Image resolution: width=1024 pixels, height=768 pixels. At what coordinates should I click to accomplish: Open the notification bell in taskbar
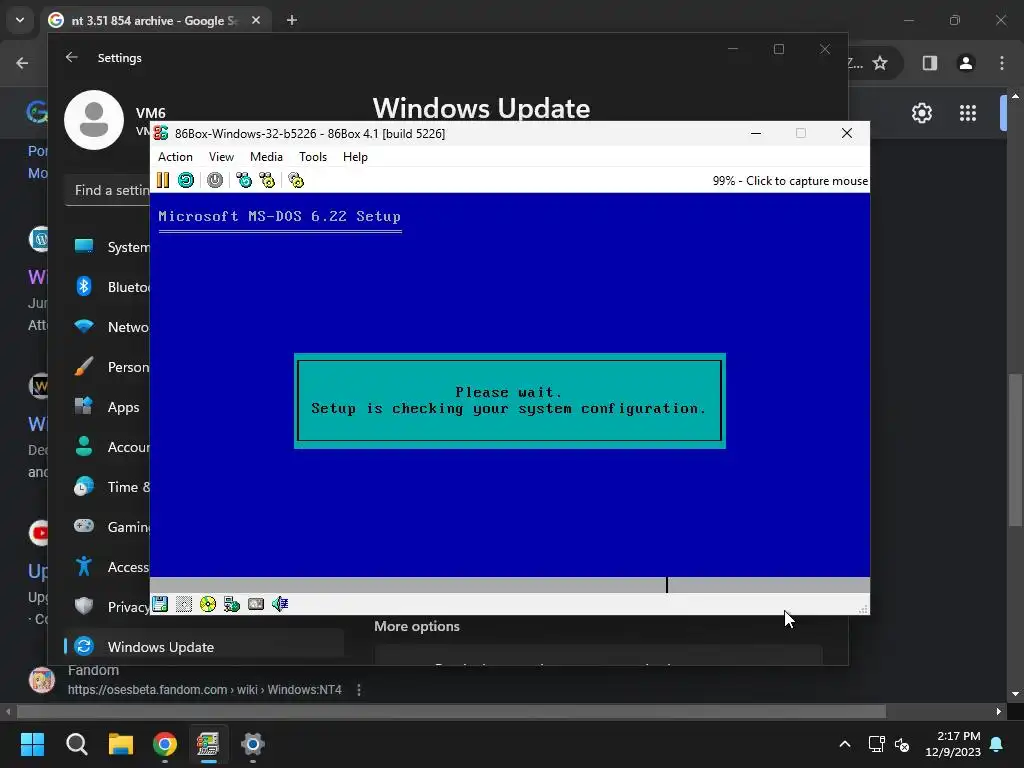point(997,744)
